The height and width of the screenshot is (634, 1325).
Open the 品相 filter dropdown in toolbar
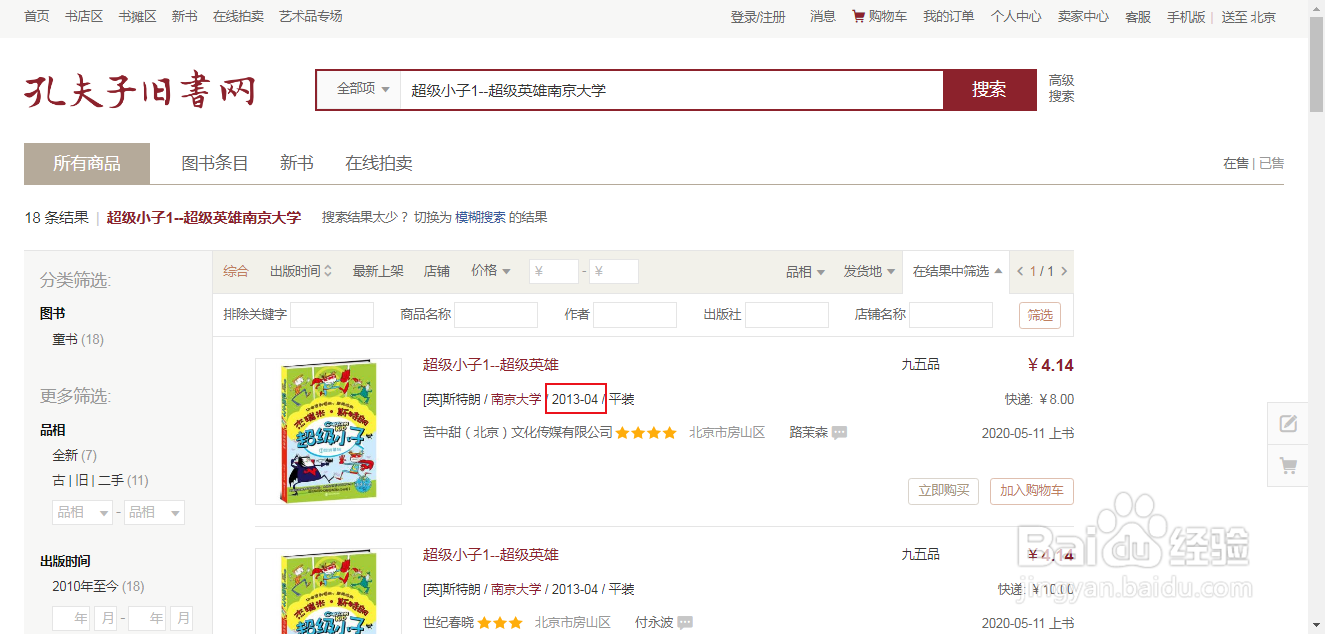pyautogui.click(x=805, y=271)
